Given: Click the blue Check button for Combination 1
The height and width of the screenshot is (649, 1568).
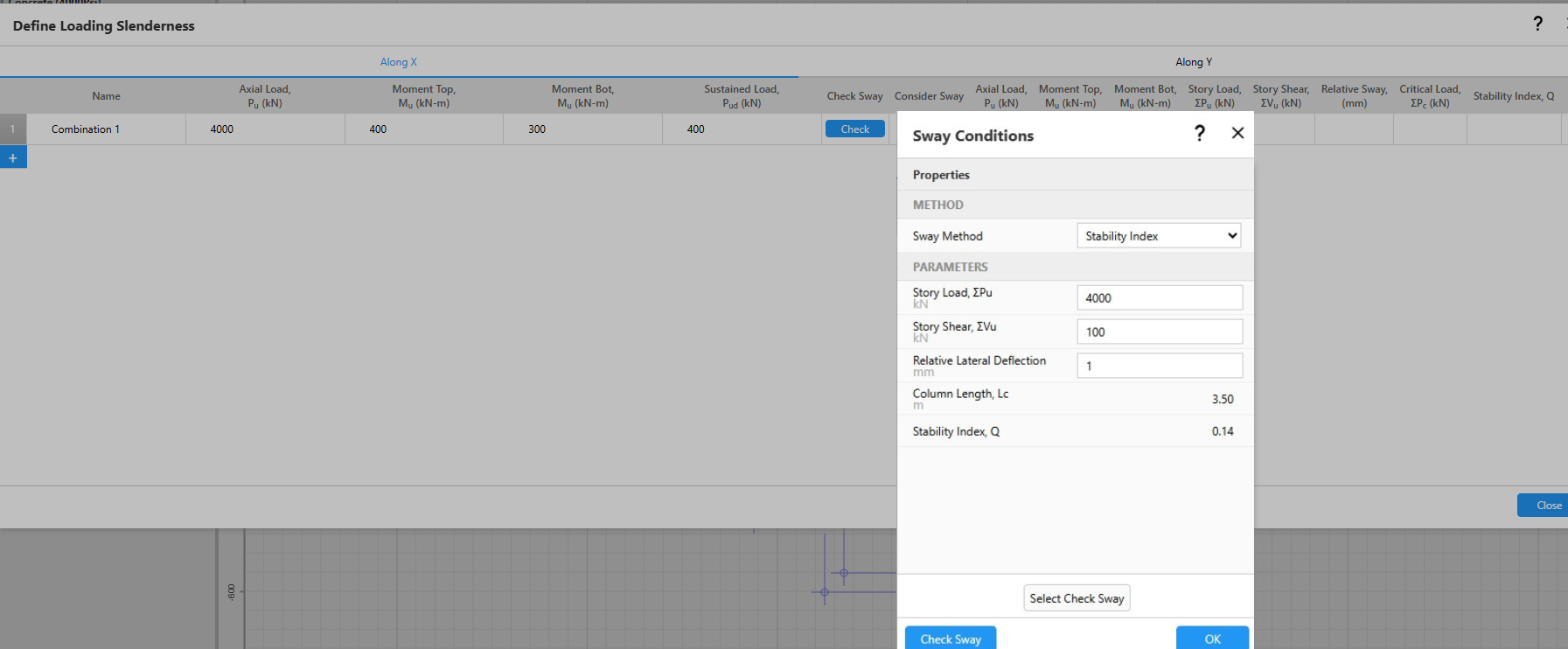Looking at the screenshot, I should [x=854, y=129].
